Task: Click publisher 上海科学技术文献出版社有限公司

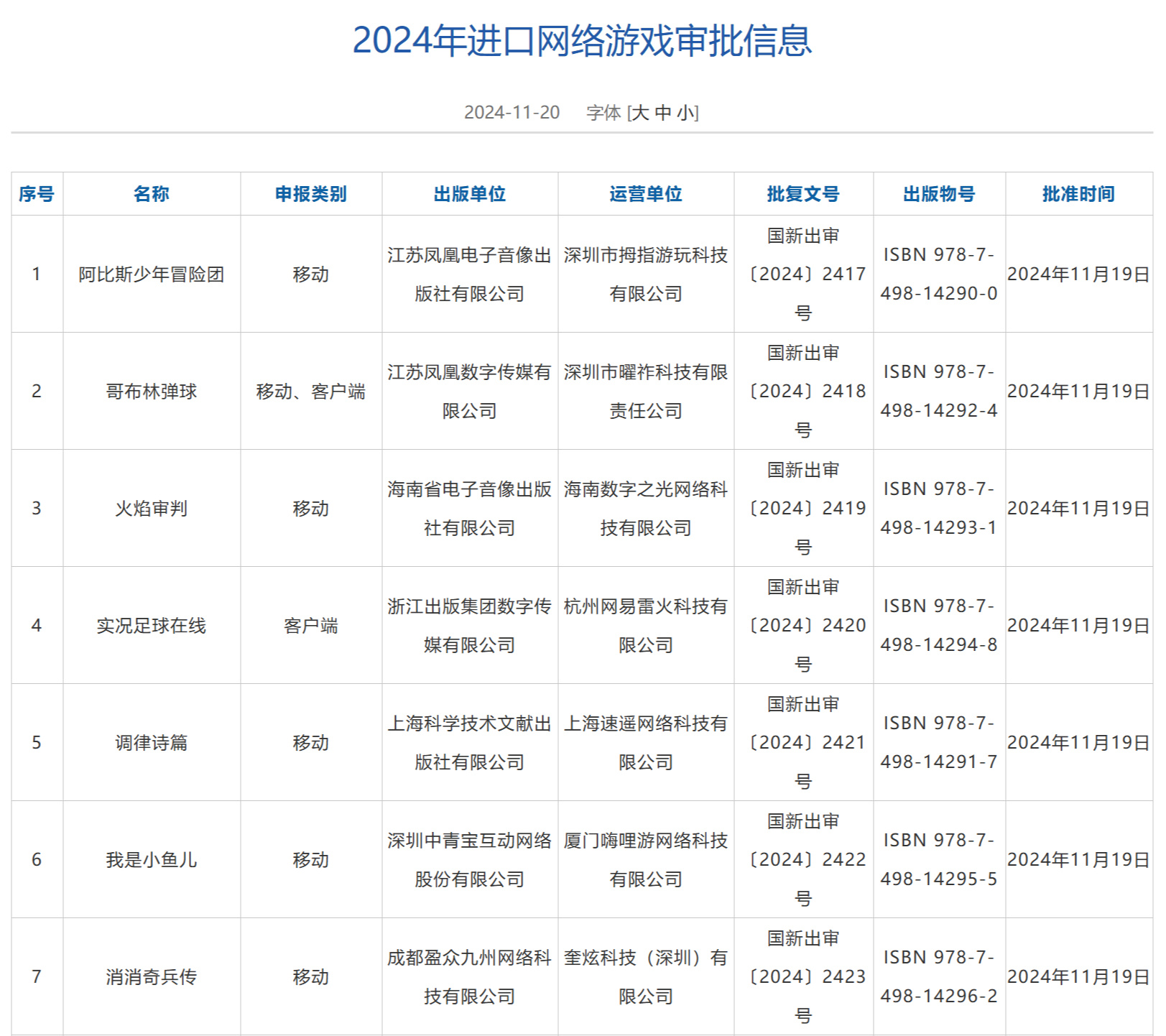Action: tap(470, 743)
